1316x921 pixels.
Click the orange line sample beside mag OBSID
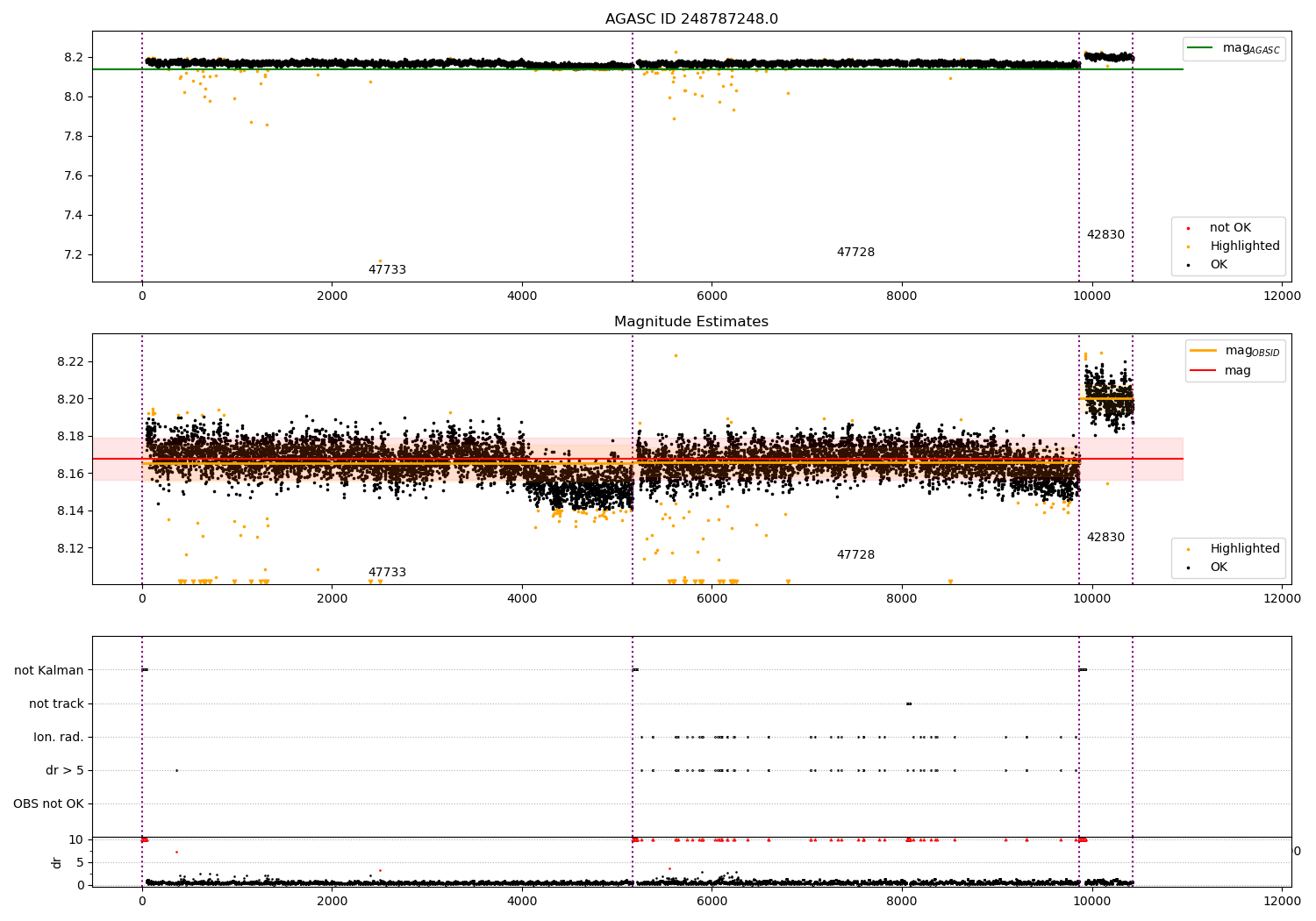coord(1203,351)
